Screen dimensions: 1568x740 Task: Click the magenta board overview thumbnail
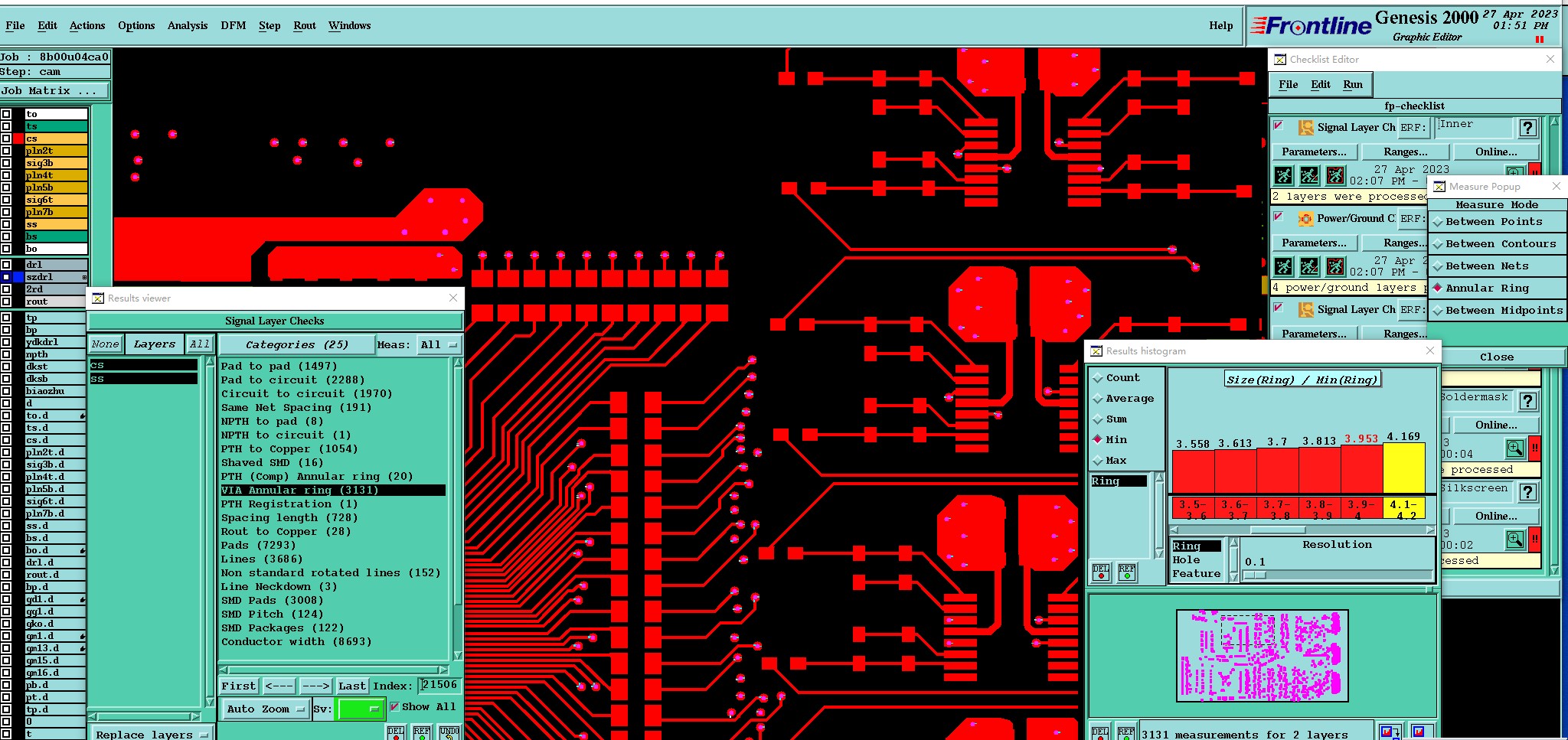click(1262, 656)
